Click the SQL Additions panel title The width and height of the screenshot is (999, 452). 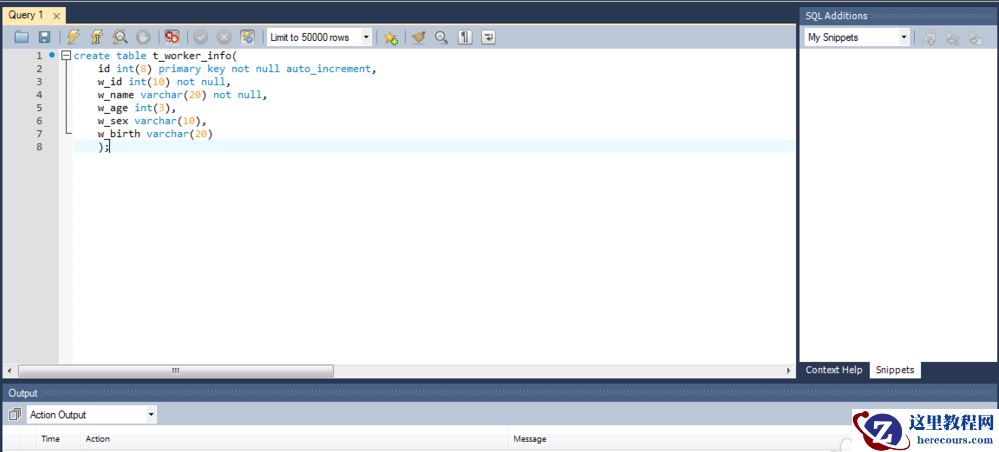coord(836,15)
